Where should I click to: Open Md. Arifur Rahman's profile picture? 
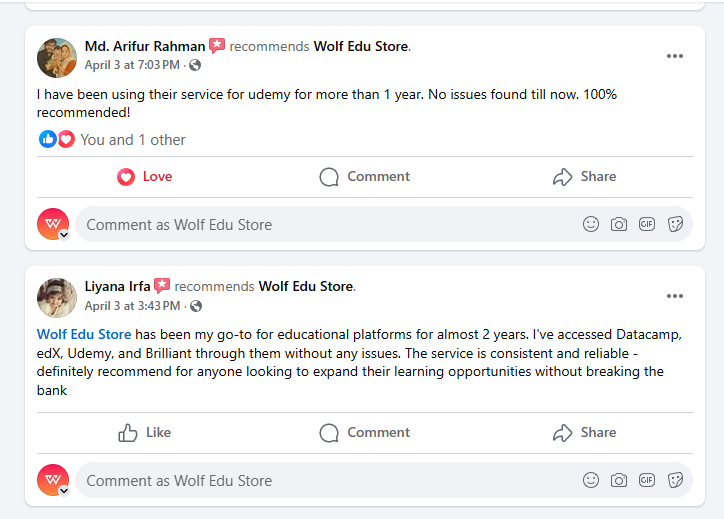(x=57, y=58)
